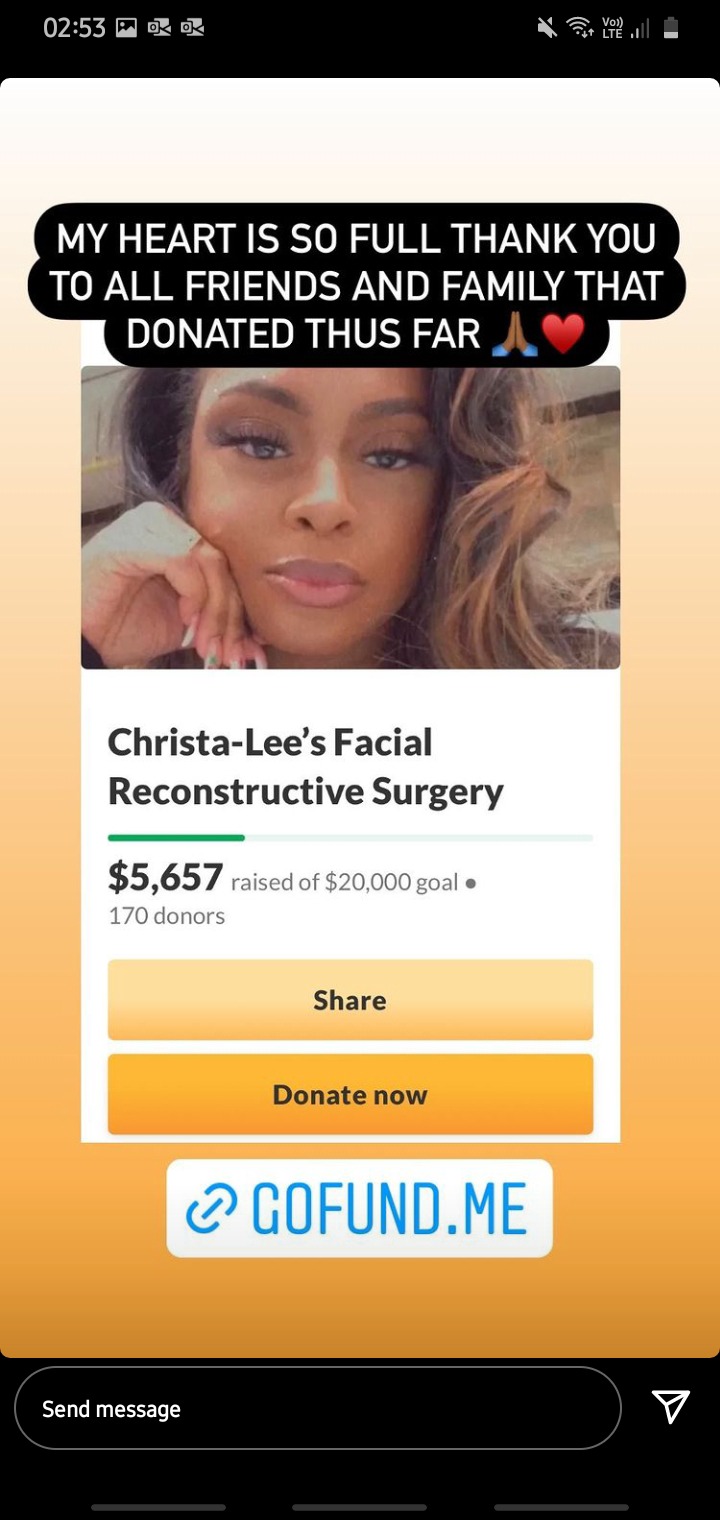Tap the paper plane send icon
This screenshot has width=720, height=1520.
coord(670,1406)
